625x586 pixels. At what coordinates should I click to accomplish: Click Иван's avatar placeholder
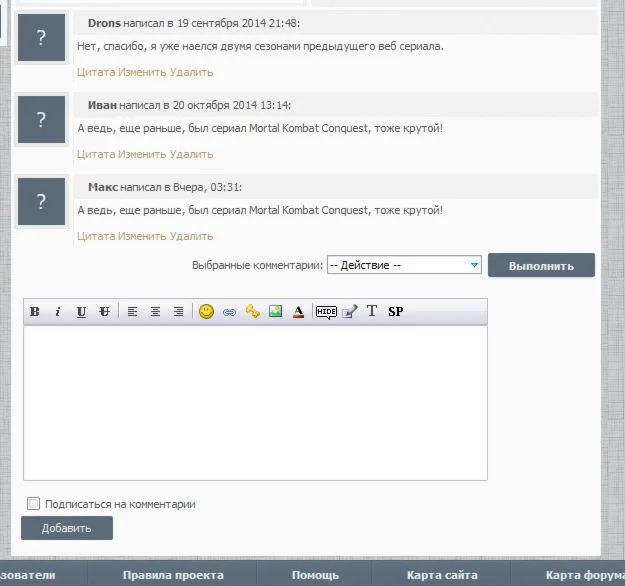(41, 119)
